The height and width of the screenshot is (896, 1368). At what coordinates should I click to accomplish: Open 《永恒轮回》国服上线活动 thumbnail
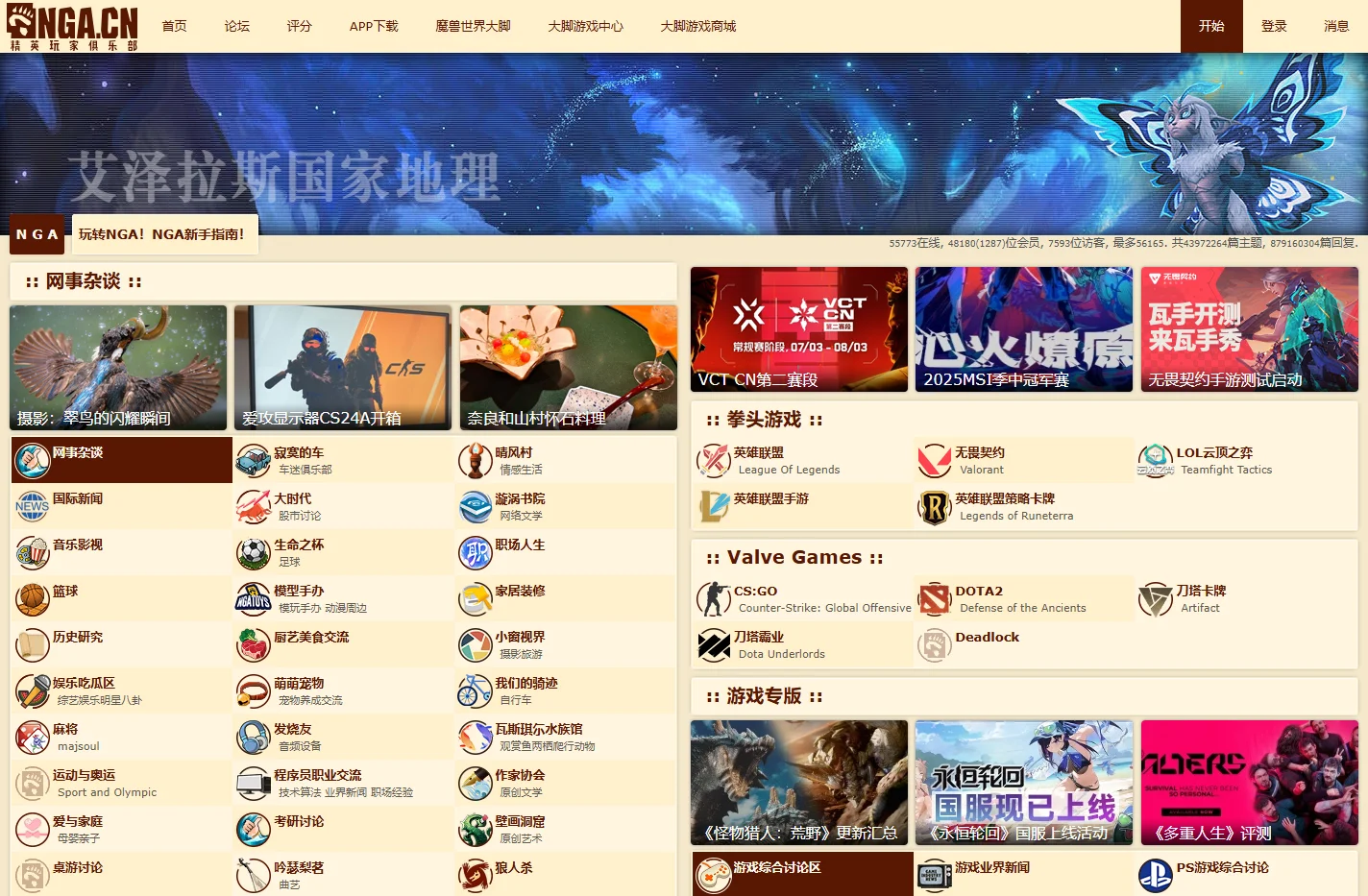[x=1024, y=783]
